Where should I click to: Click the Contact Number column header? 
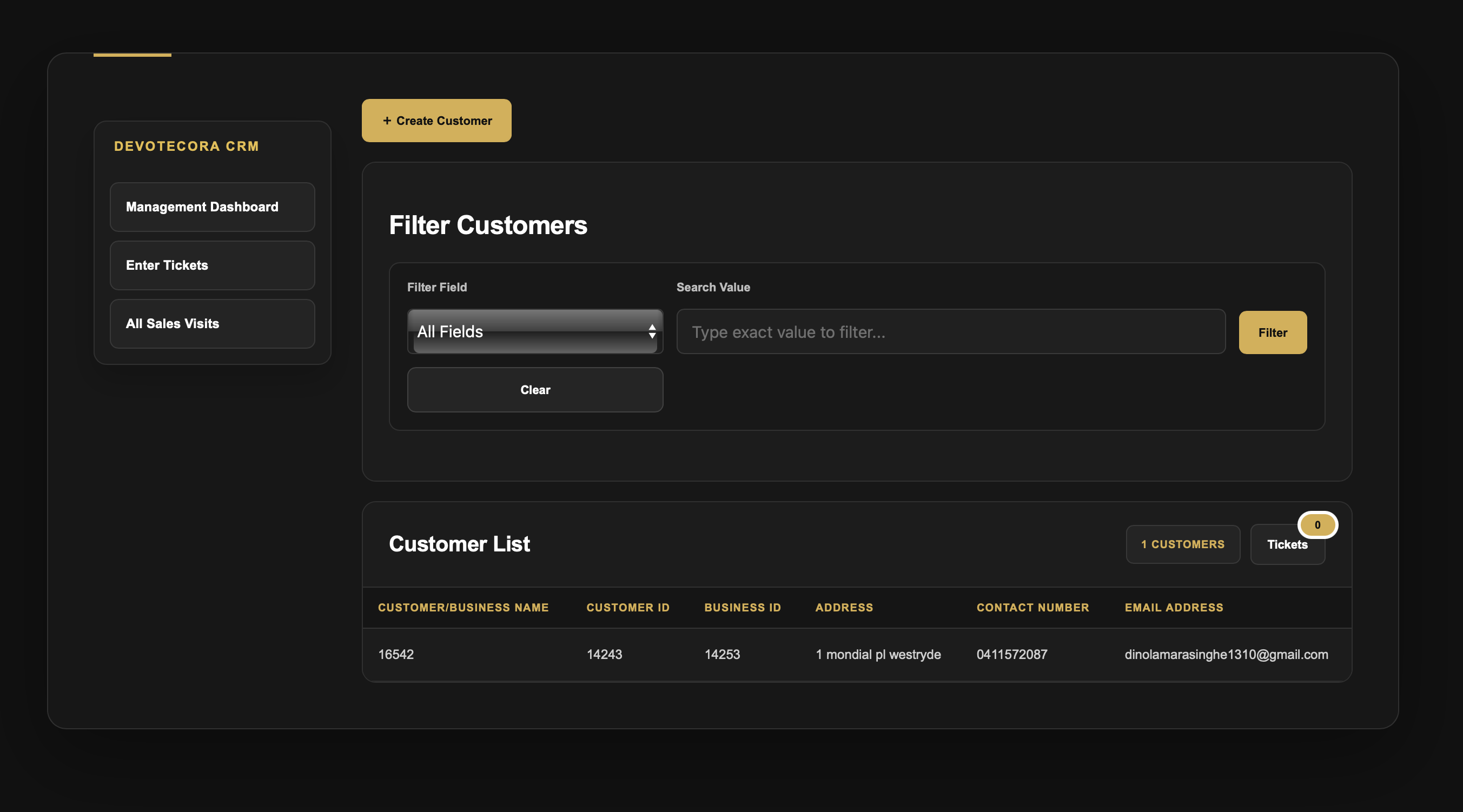pyautogui.click(x=1032, y=608)
